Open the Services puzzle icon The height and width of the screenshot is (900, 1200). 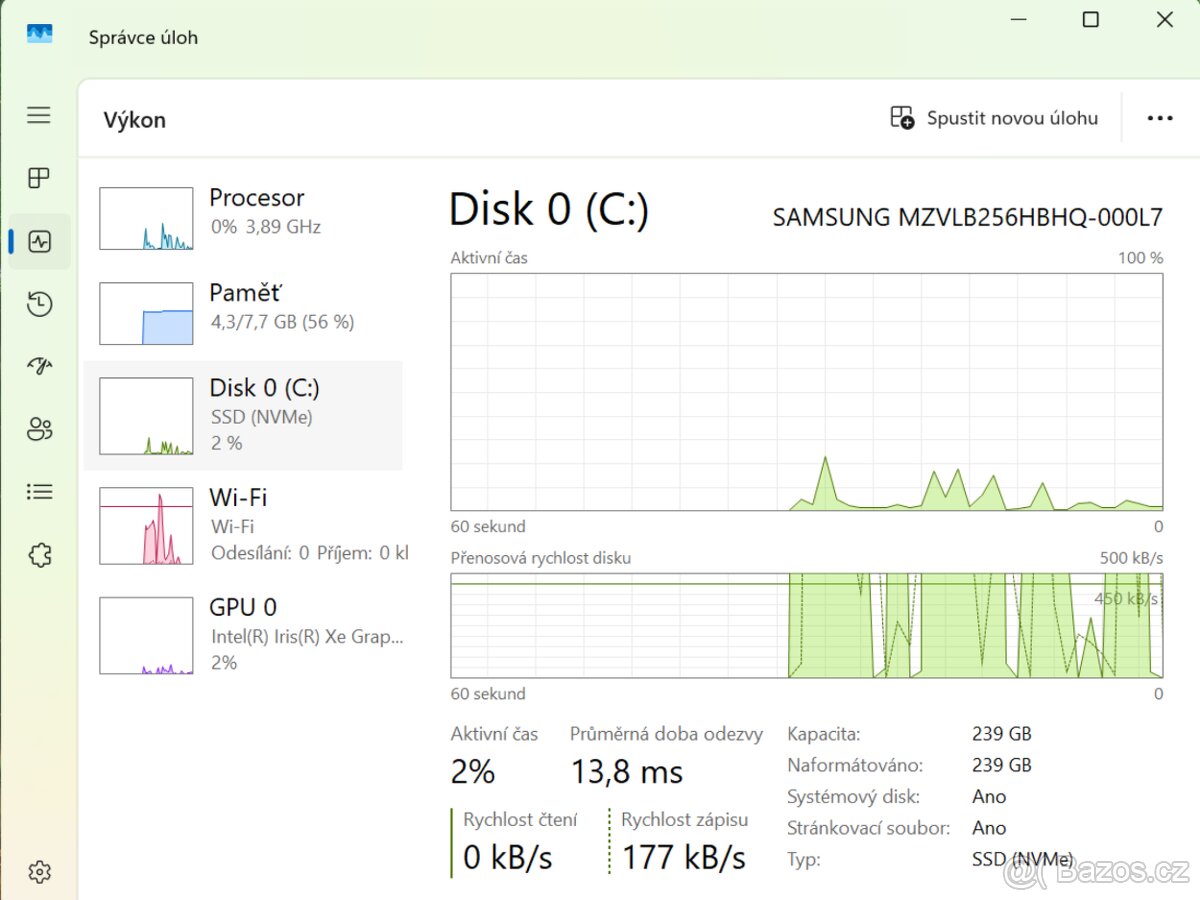[39, 555]
